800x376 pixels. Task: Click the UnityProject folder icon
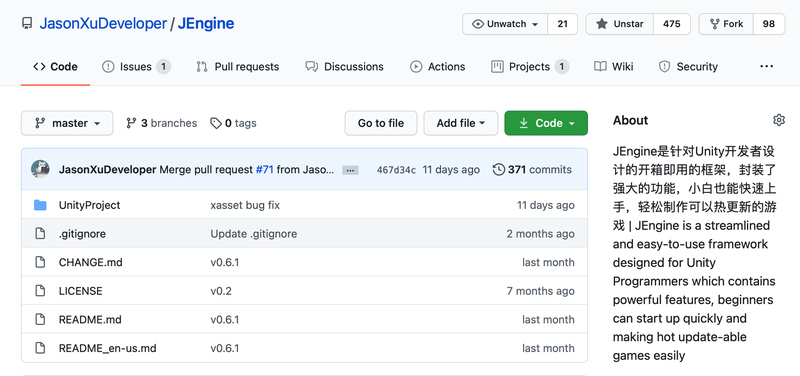pos(40,205)
